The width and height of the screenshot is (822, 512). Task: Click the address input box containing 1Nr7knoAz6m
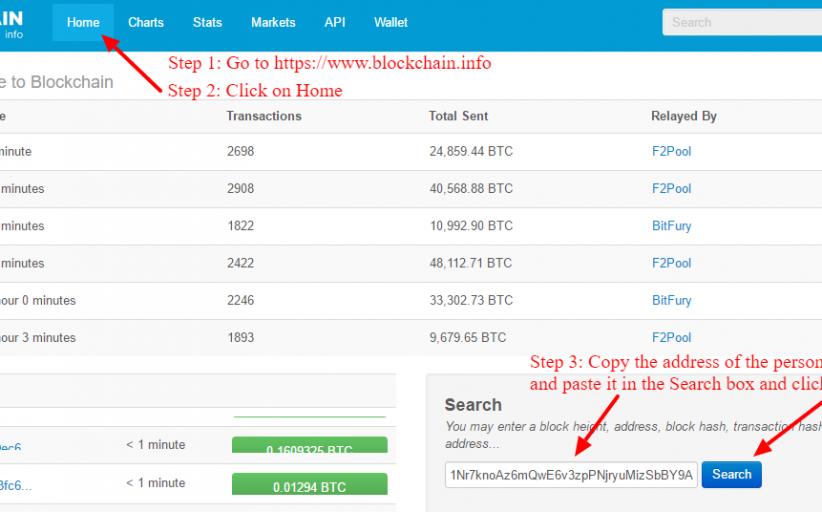(571, 475)
